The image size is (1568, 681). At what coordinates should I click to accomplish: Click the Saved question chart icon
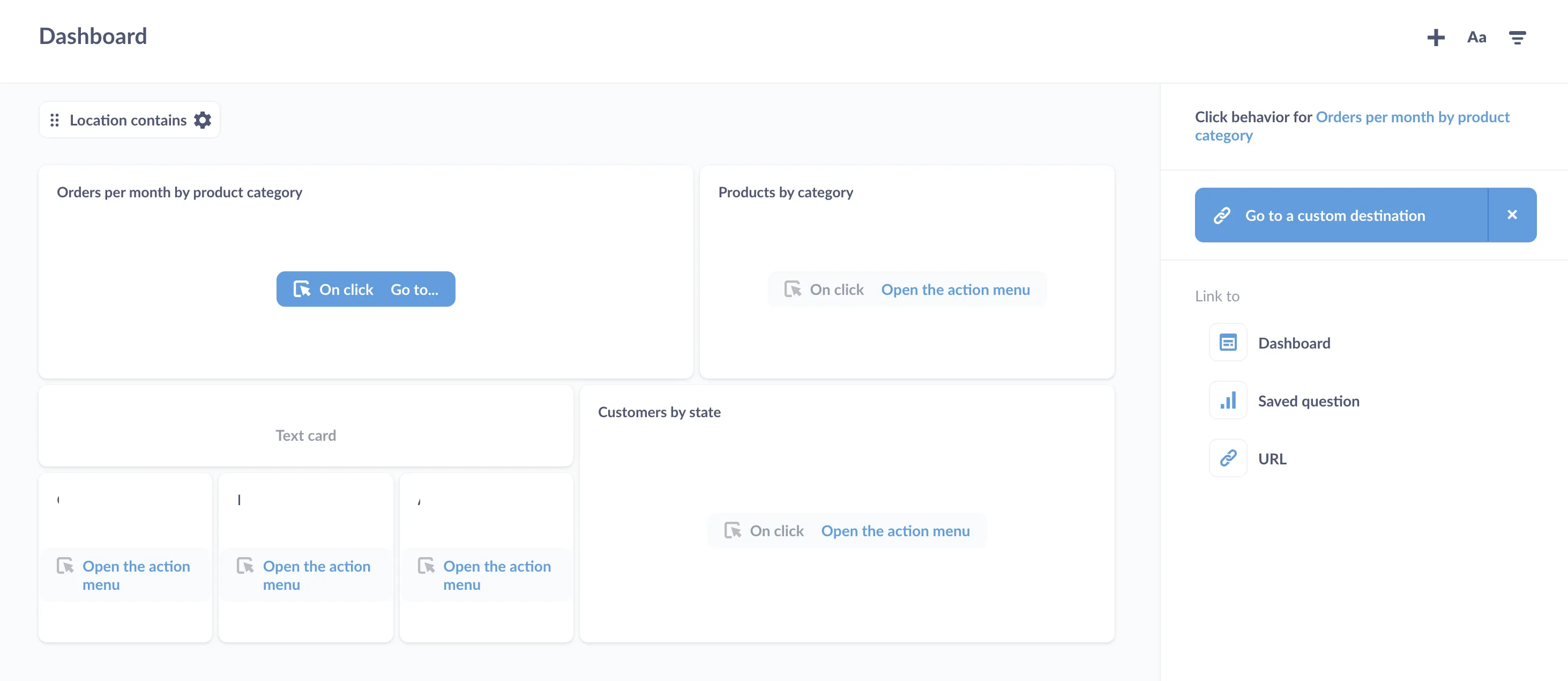(x=1228, y=400)
